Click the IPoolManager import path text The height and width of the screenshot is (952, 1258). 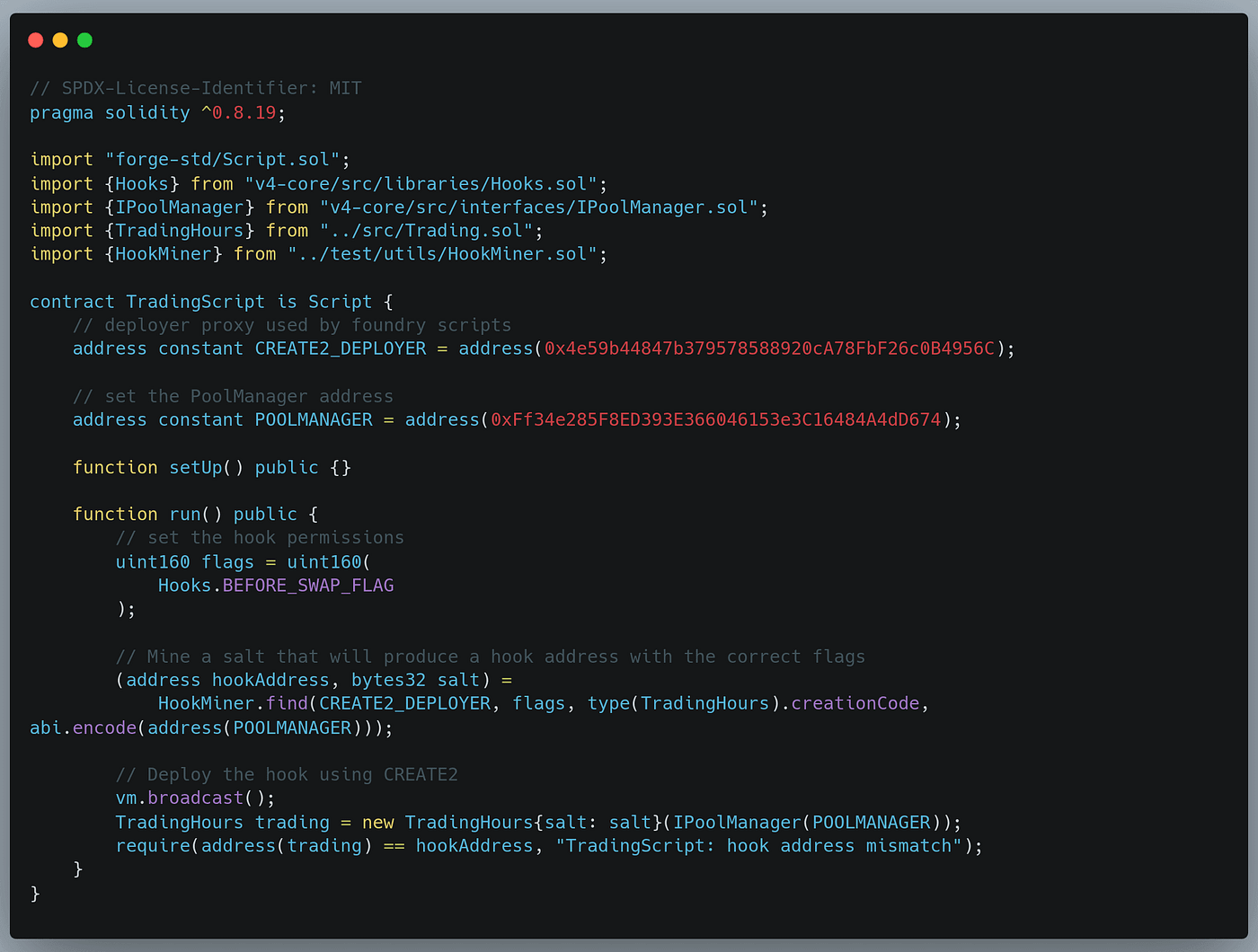click(537, 207)
